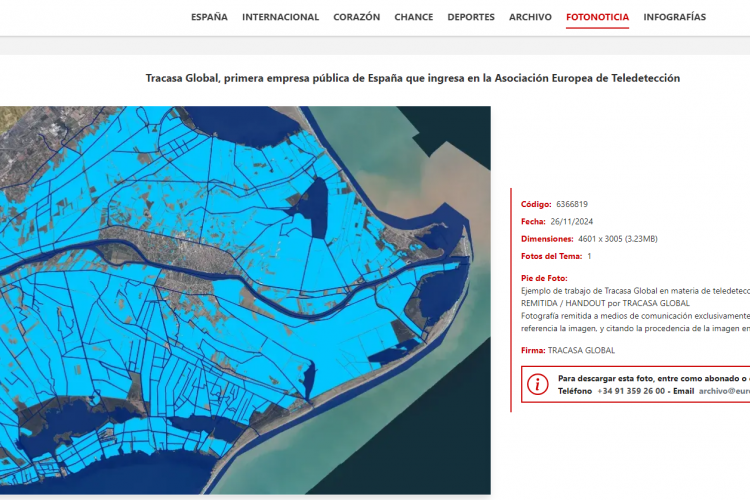This screenshot has height=500, width=750.
Task: Click the 'Firma: TRACASA GLOBAL' line
Action: (568, 350)
